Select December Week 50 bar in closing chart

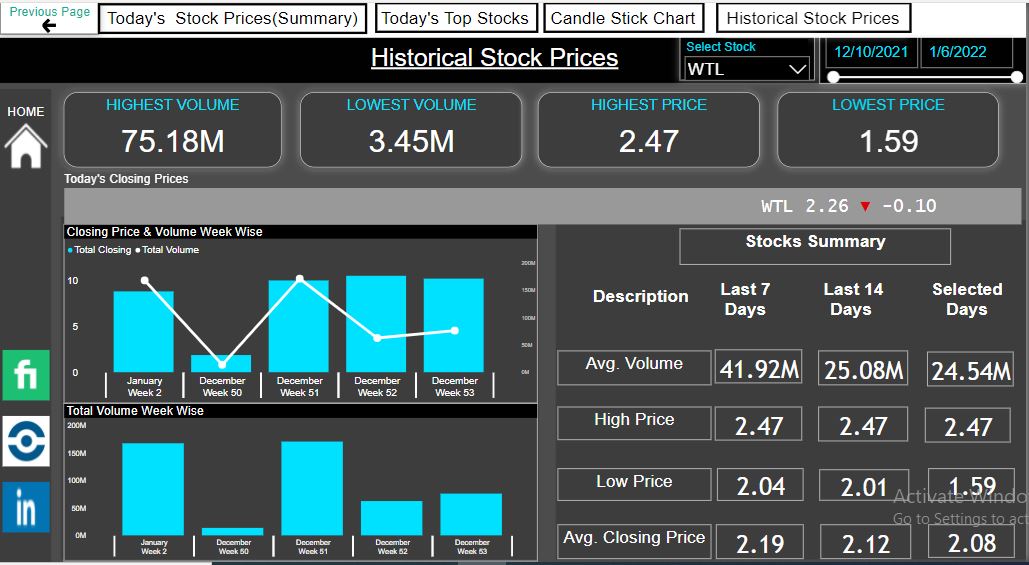point(221,364)
